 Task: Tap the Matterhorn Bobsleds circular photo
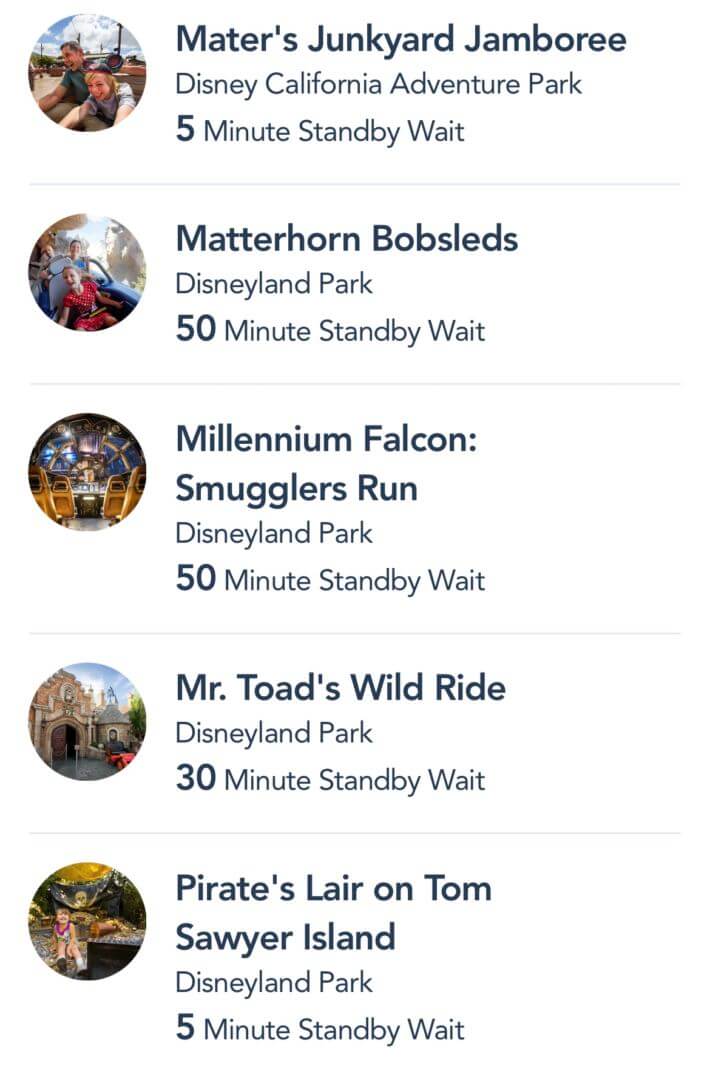[x=87, y=272]
